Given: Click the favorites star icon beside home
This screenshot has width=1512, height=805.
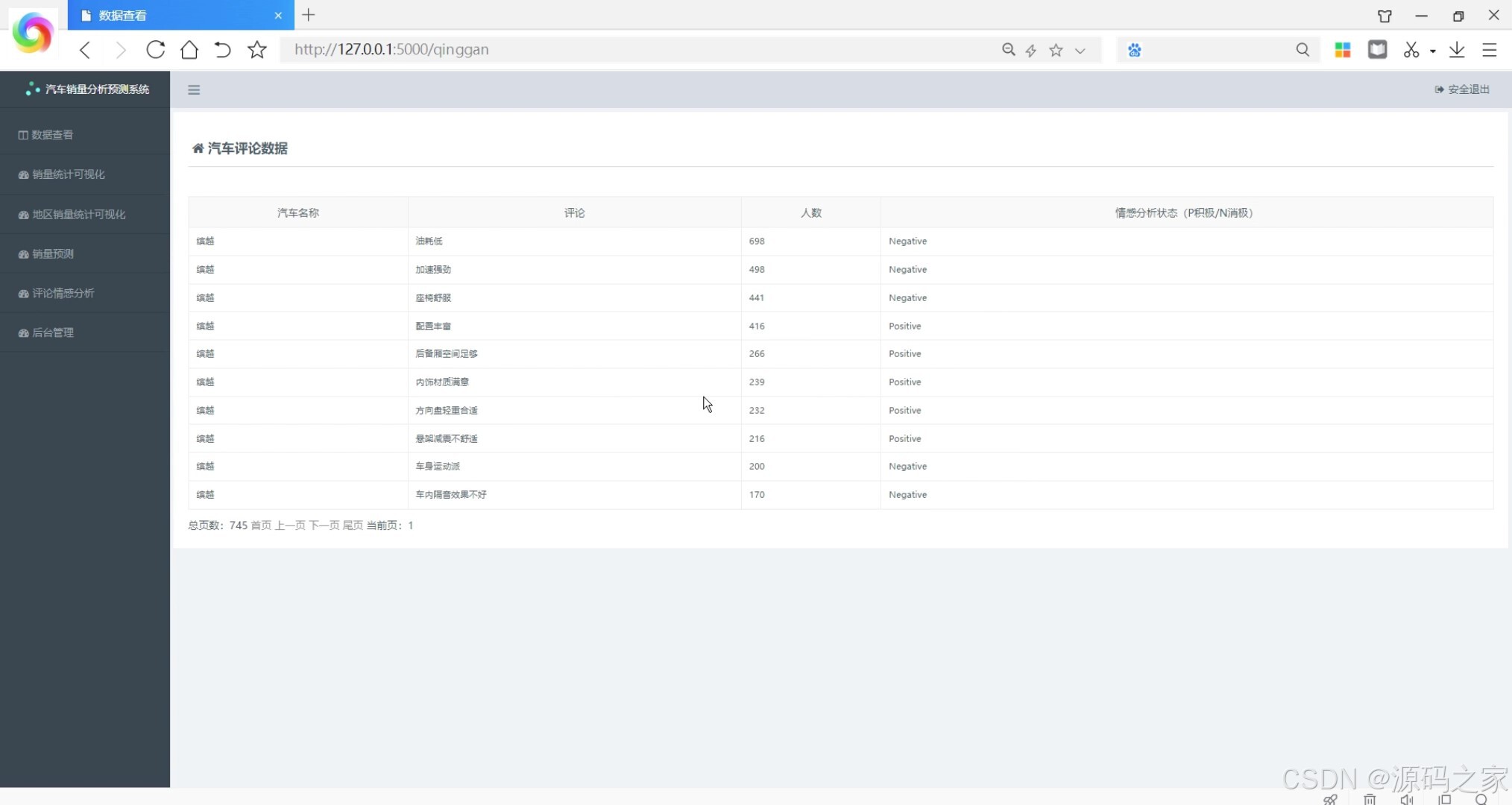Looking at the screenshot, I should click(x=257, y=50).
